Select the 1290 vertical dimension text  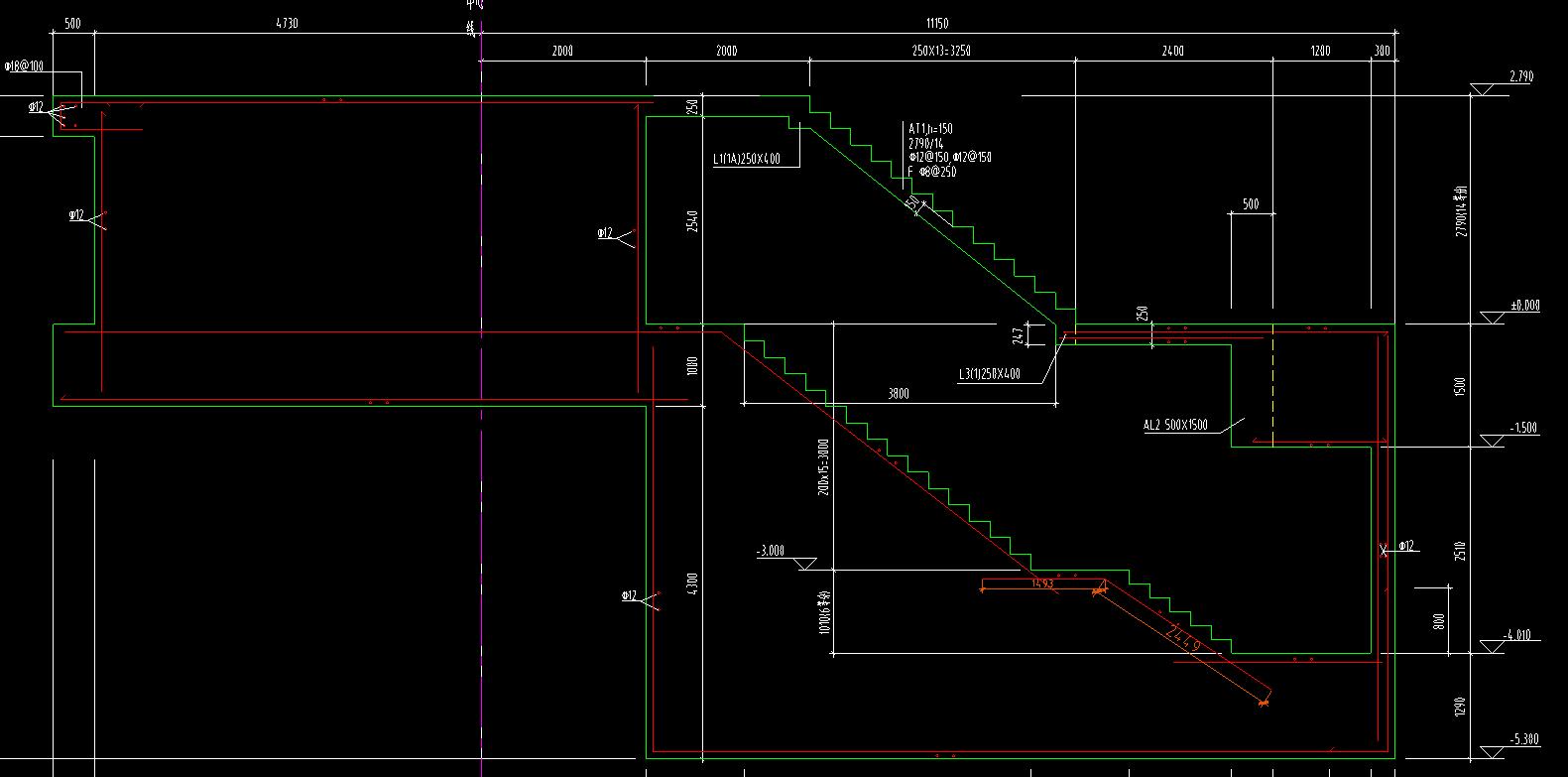(x=1459, y=707)
